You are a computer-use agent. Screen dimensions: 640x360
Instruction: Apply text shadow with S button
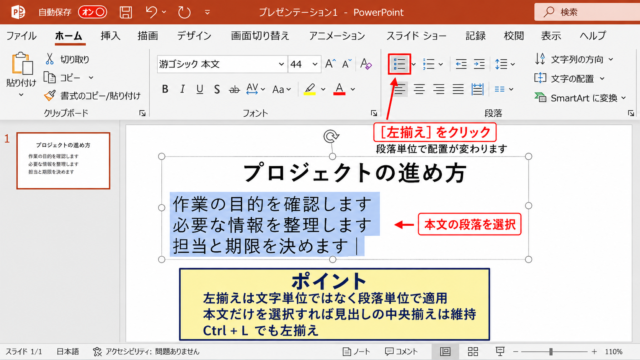click(x=217, y=89)
